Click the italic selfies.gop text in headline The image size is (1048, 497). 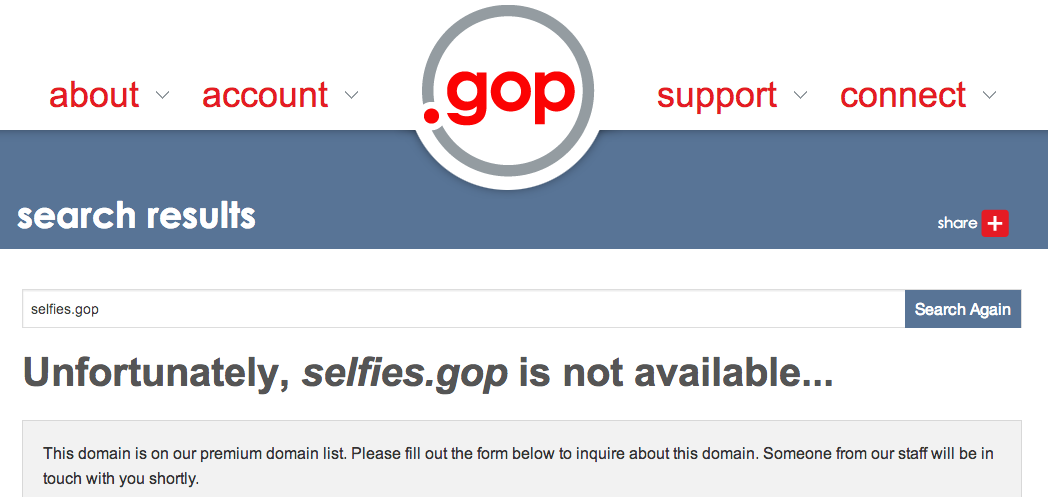tap(405, 374)
